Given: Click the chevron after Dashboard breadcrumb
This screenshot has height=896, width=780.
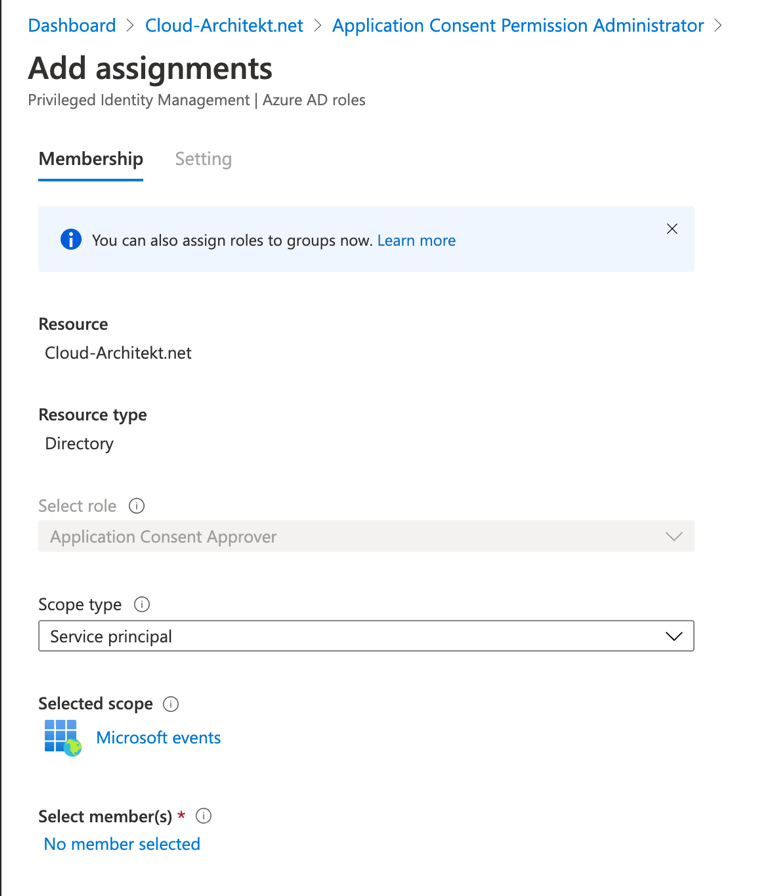Looking at the screenshot, I should pyautogui.click(x=130, y=26).
